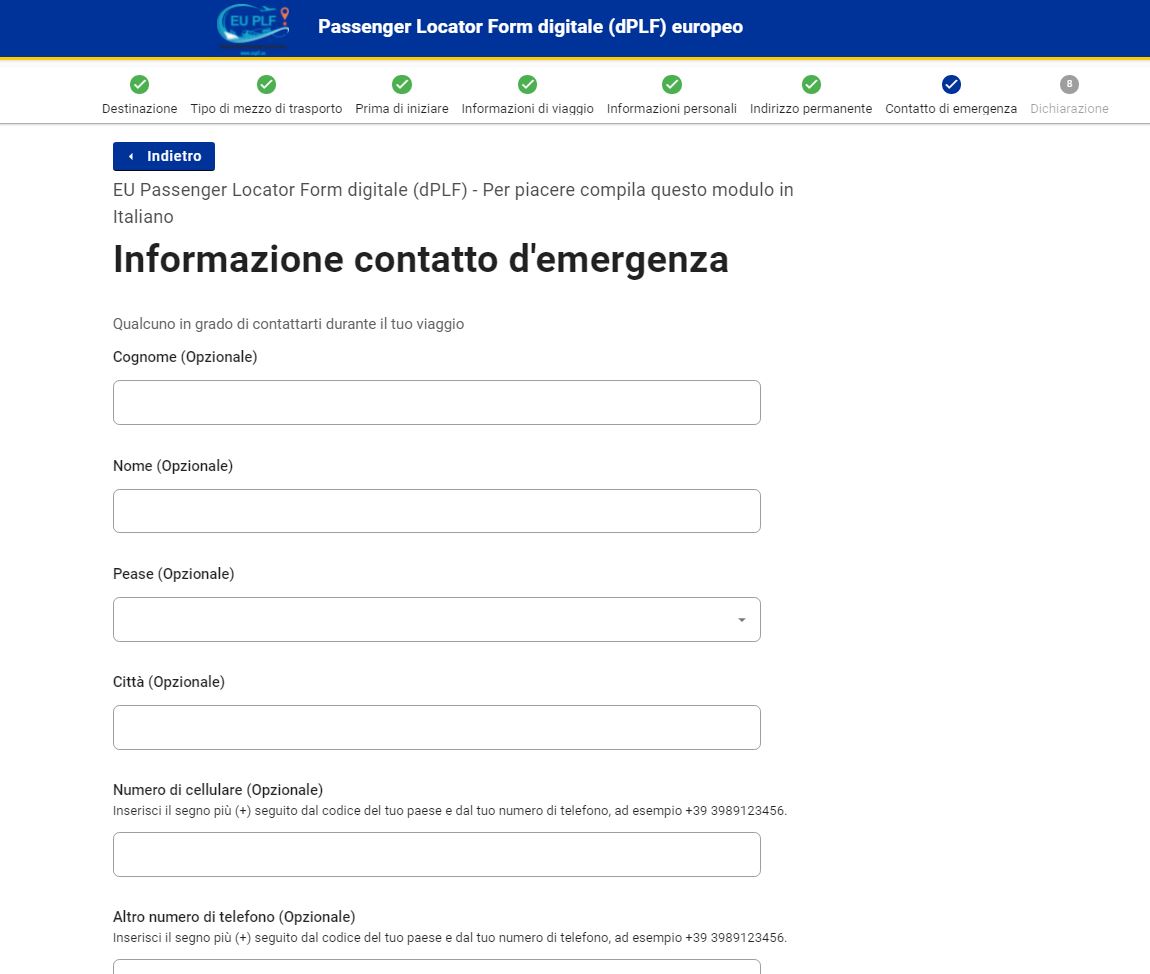This screenshot has width=1150, height=974.
Task: Click the Indirizzo permanente checkmark icon
Action: 811,84
